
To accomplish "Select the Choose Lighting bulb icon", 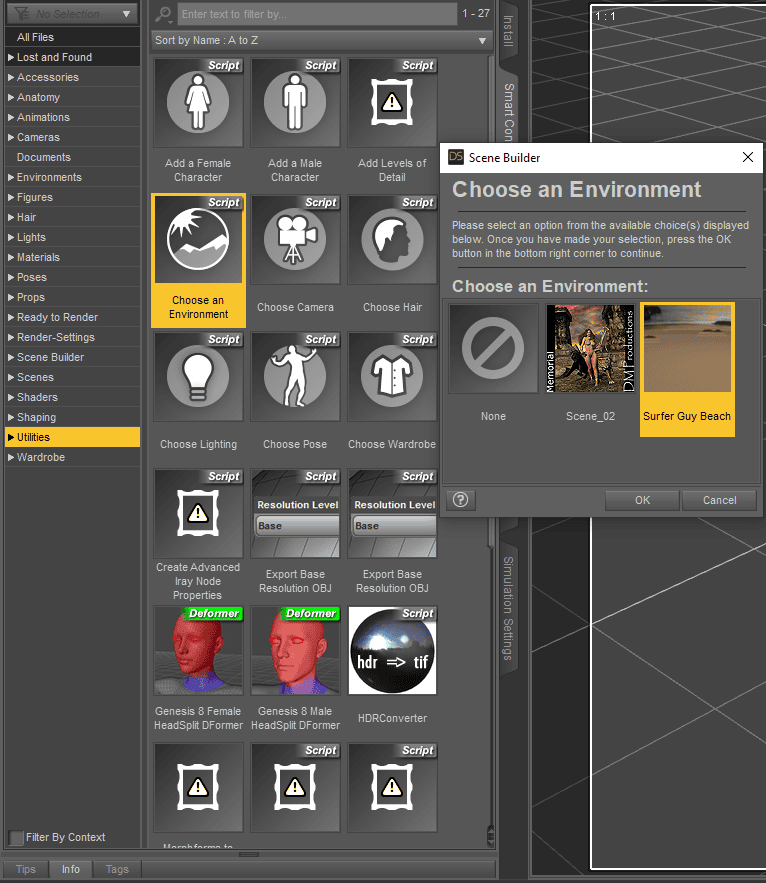I will tap(198, 376).
